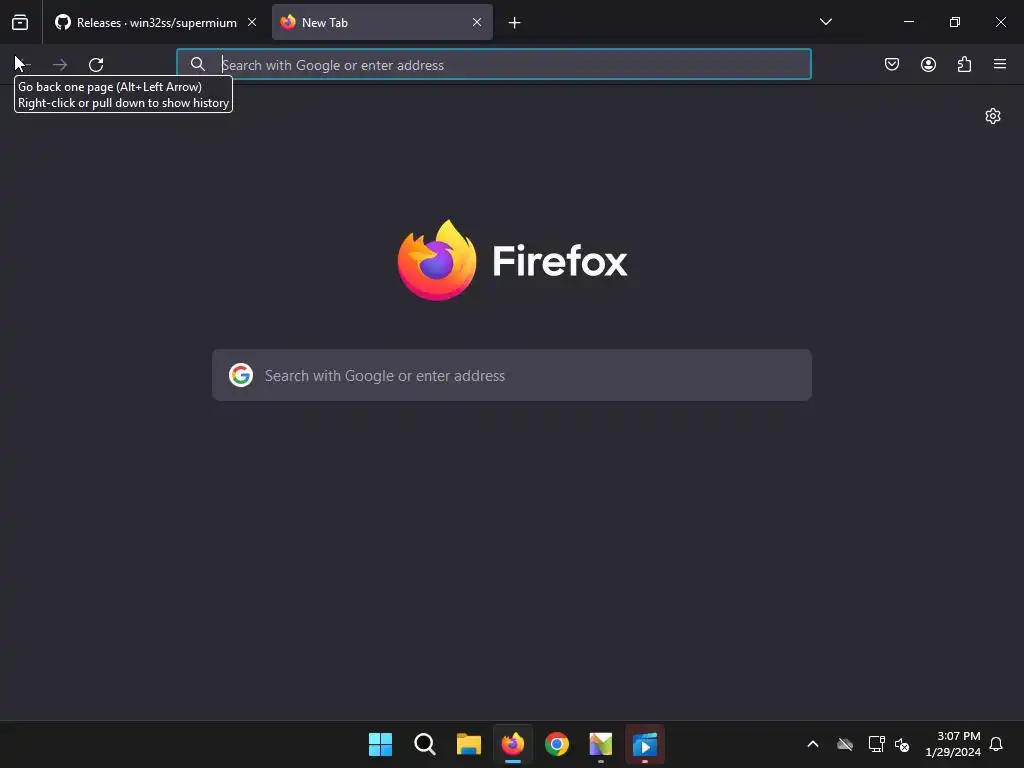Open the application hamburger menu
Viewport: 1024px width, 768px height.
coord(1000,64)
